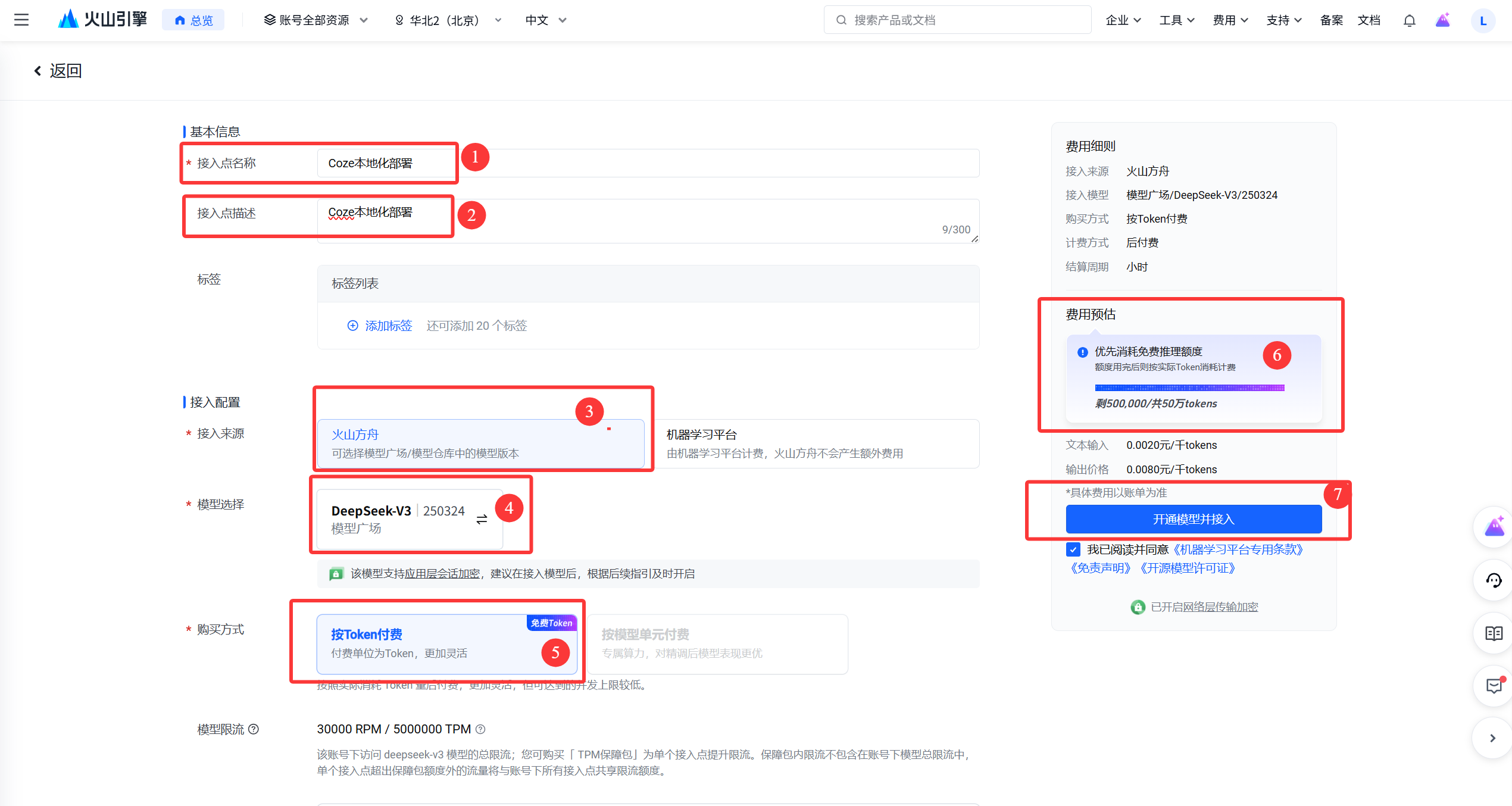This screenshot has width=1512, height=806.
Task: Click the Volcano Engine logo
Action: coord(102,20)
